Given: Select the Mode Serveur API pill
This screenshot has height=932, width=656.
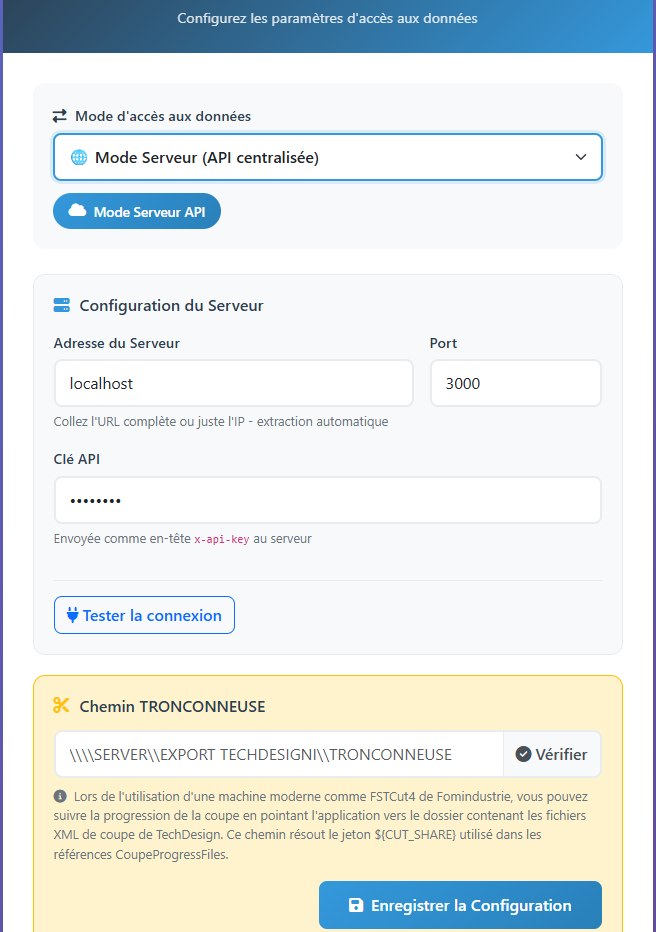Looking at the screenshot, I should (137, 211).
